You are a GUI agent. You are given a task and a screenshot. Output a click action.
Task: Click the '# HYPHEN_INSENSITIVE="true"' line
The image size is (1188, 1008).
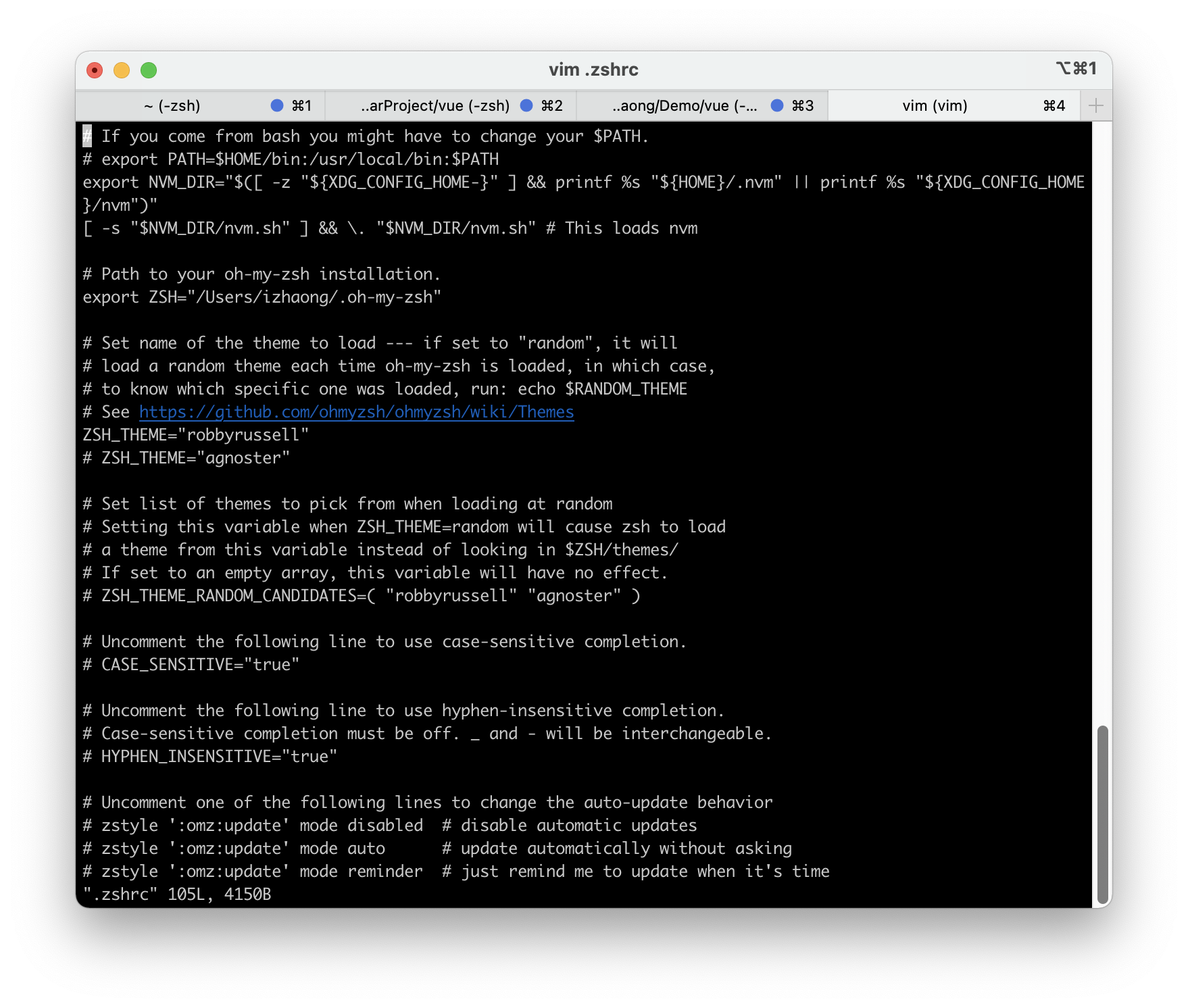[x=209, y=757]
